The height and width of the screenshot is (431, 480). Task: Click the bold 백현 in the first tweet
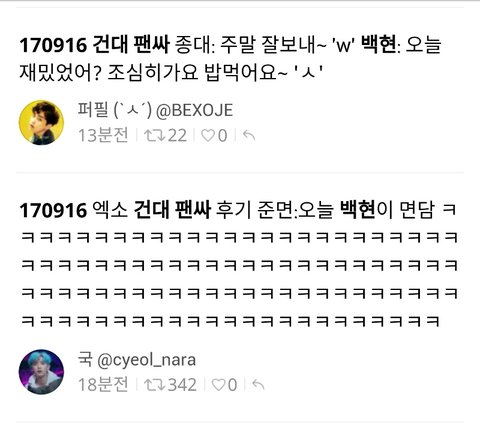tap(379, 44)
